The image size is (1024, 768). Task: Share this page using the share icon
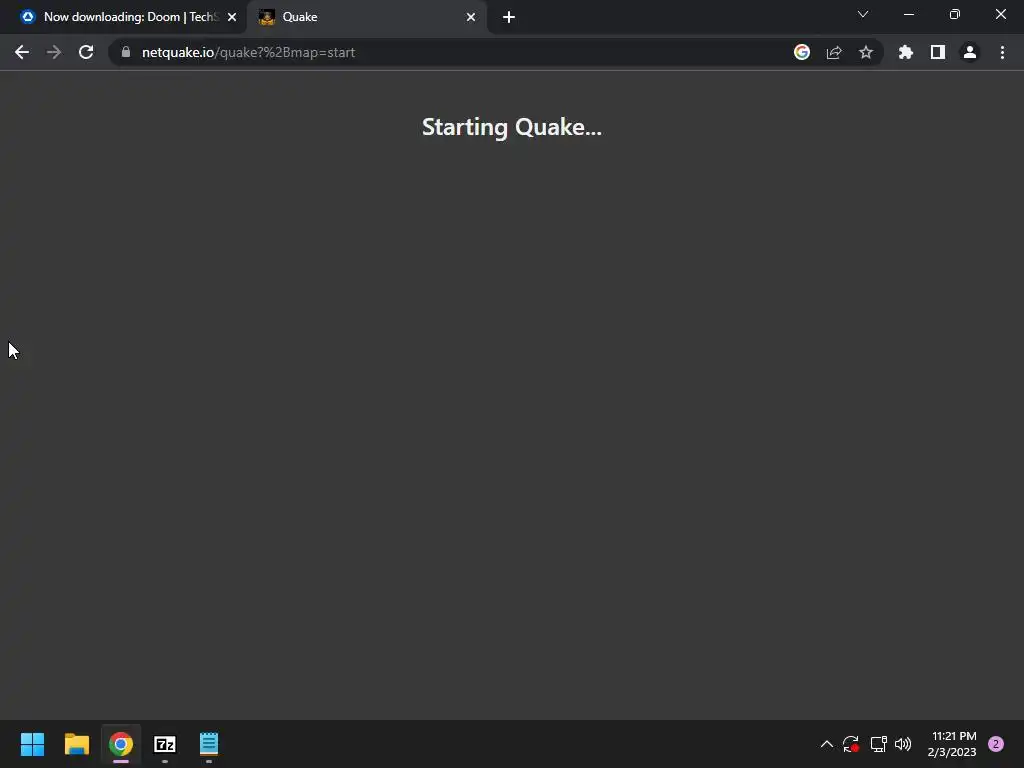pos(834,52)
